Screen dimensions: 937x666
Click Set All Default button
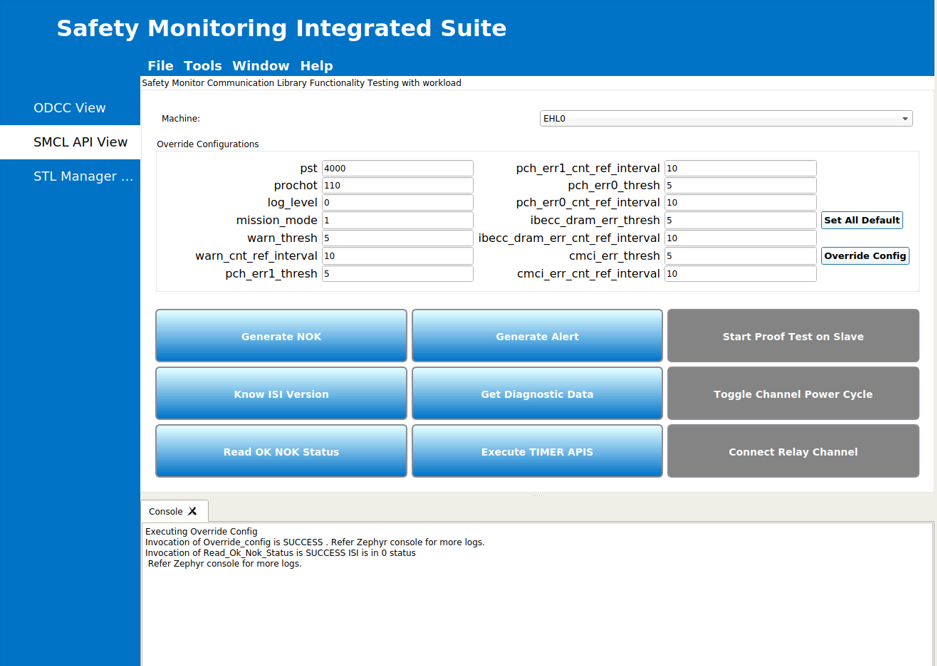coord(861,220)
